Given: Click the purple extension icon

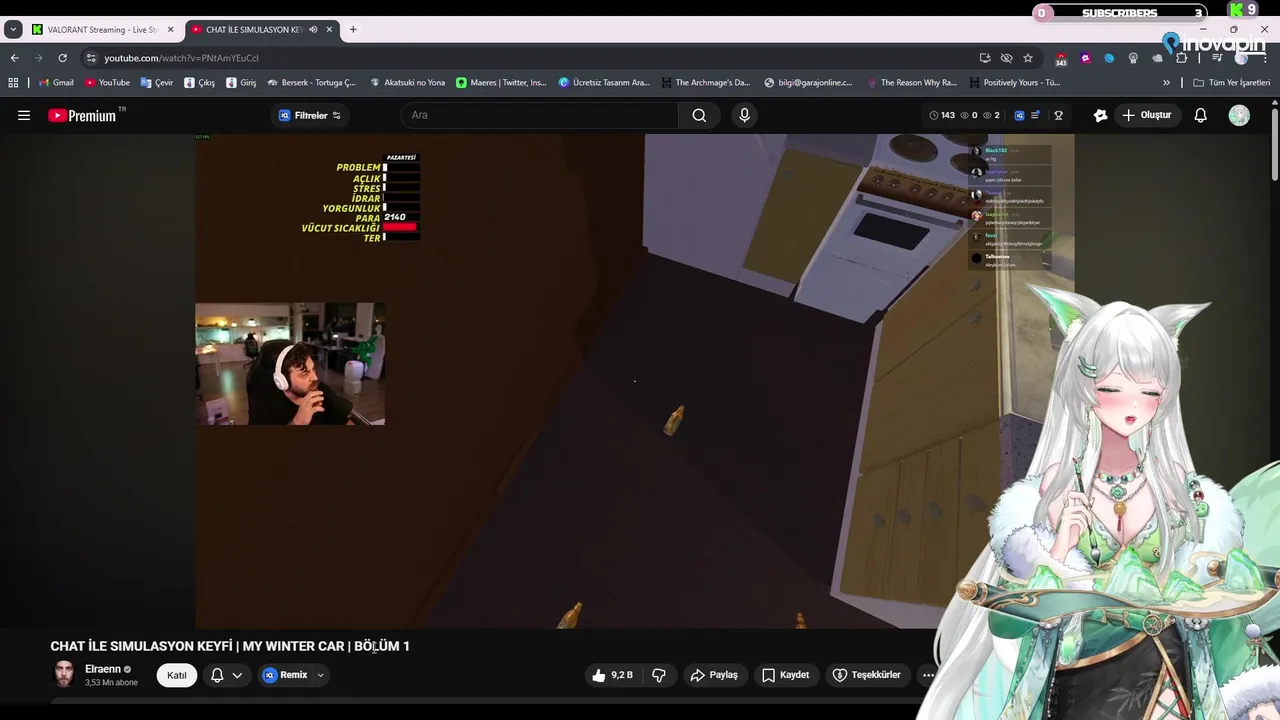Looking at the screenshot, I should point(1085,58).
